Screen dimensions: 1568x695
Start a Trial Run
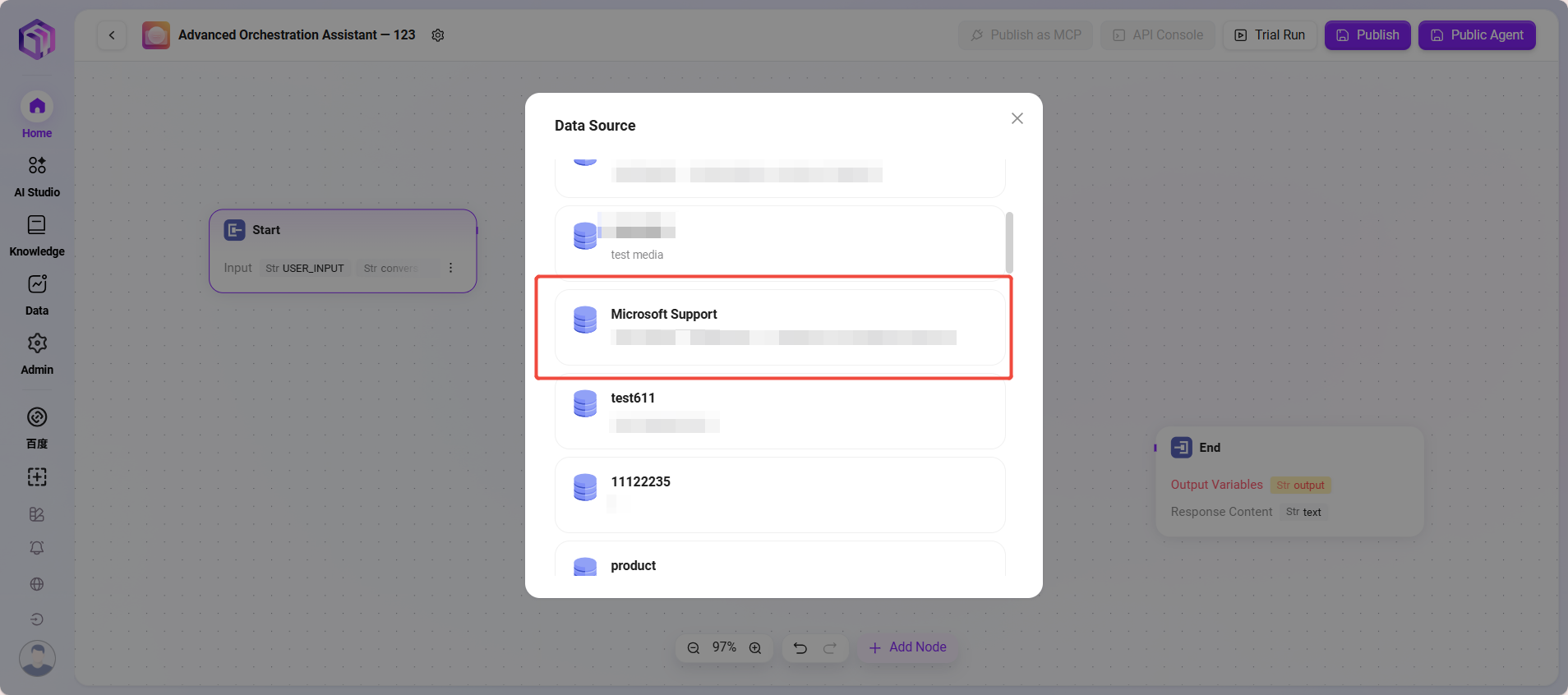[1270, 35]
